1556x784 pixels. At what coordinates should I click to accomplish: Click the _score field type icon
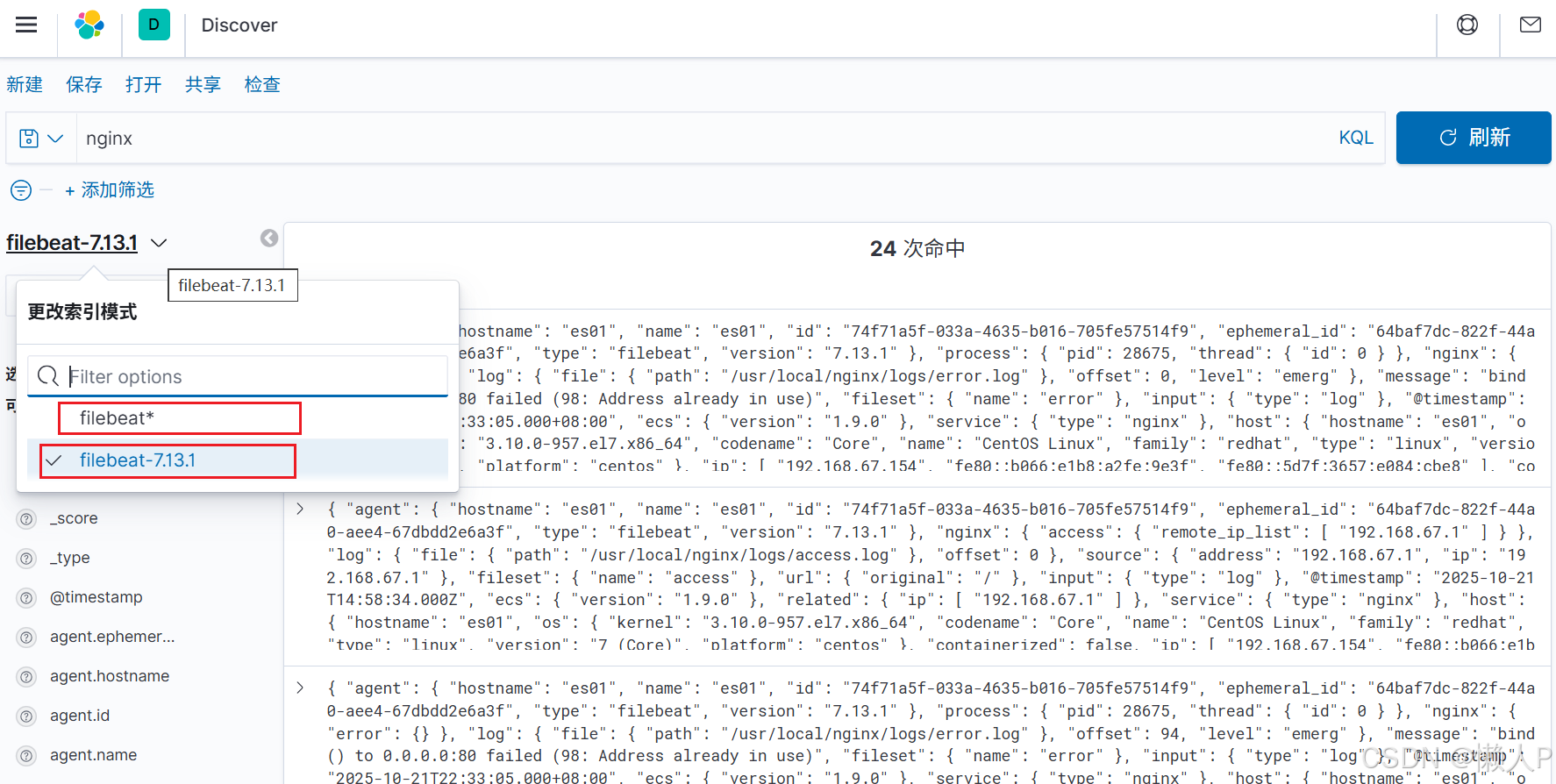point(27,519)
